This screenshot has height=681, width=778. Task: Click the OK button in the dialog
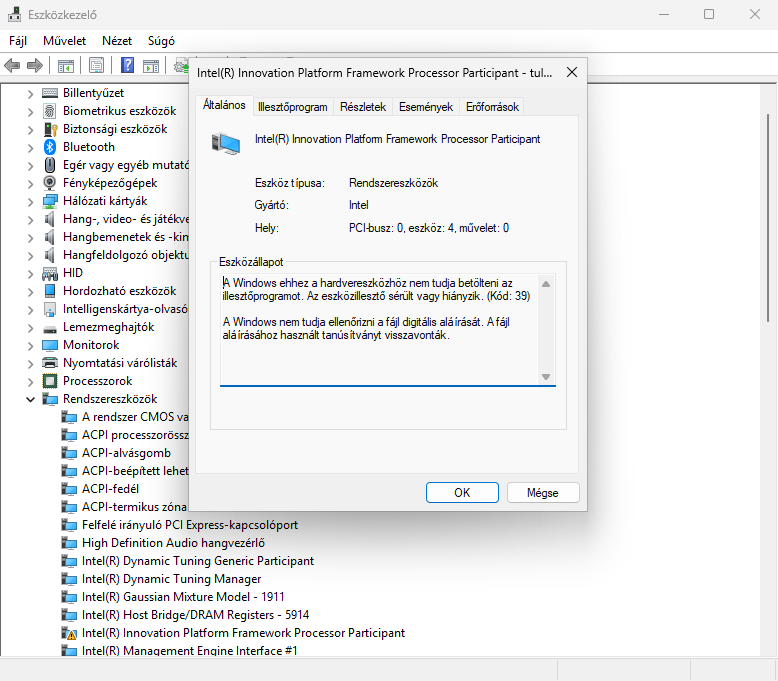pyautogui.click(x=462, y=493)
